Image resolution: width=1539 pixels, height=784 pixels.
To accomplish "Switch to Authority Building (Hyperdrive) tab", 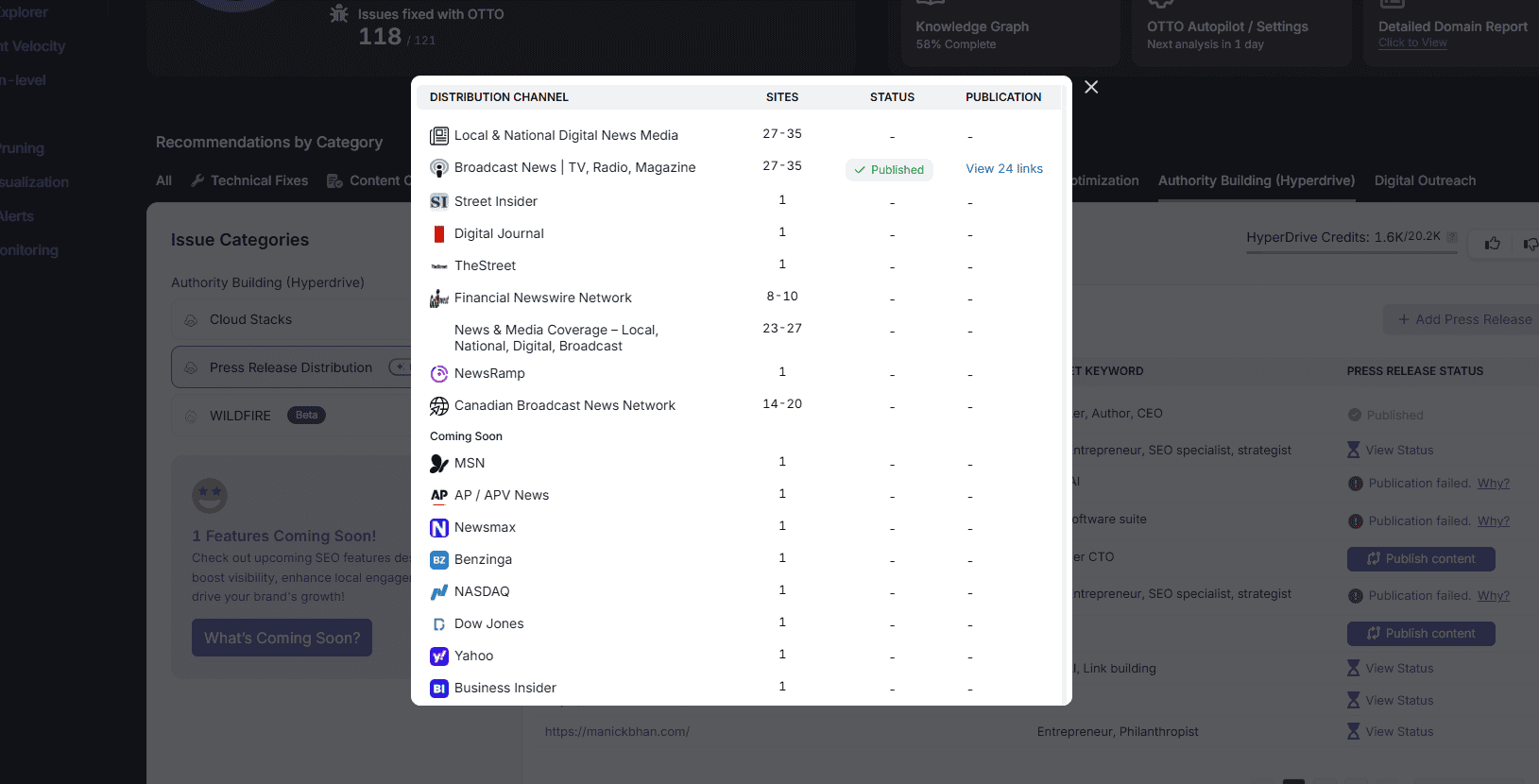I will (1256, 180).
